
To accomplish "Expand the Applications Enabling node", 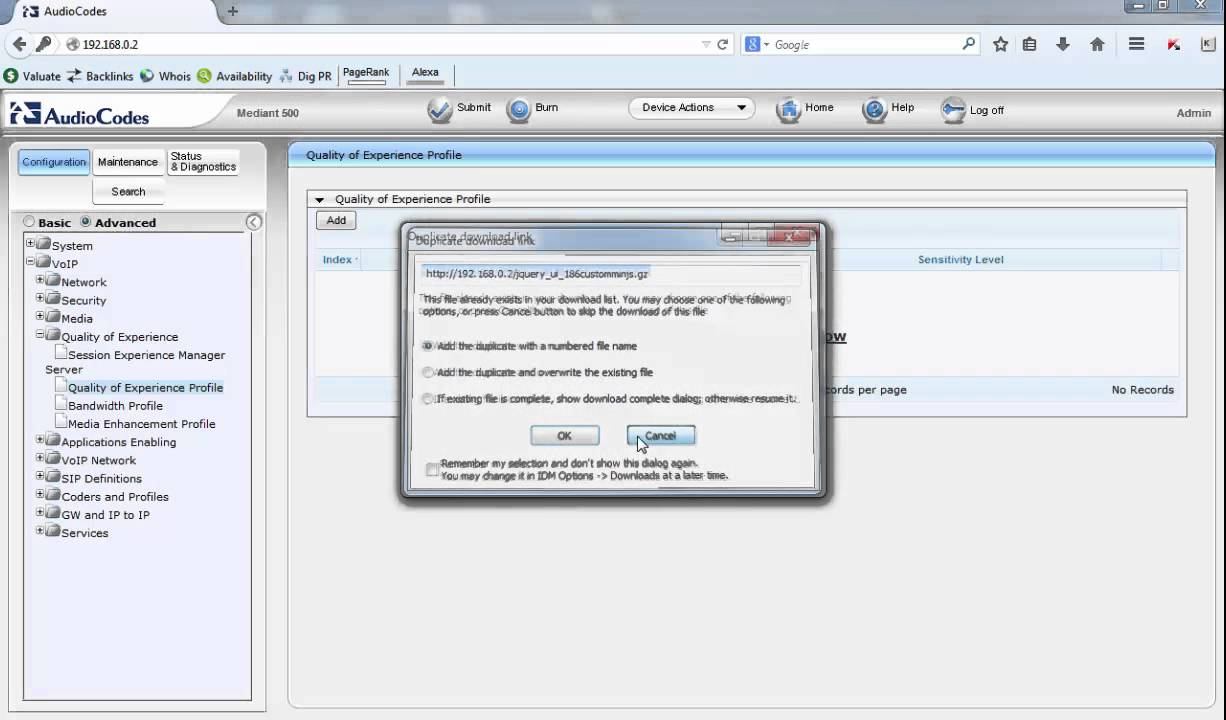I will pos(40,439).
